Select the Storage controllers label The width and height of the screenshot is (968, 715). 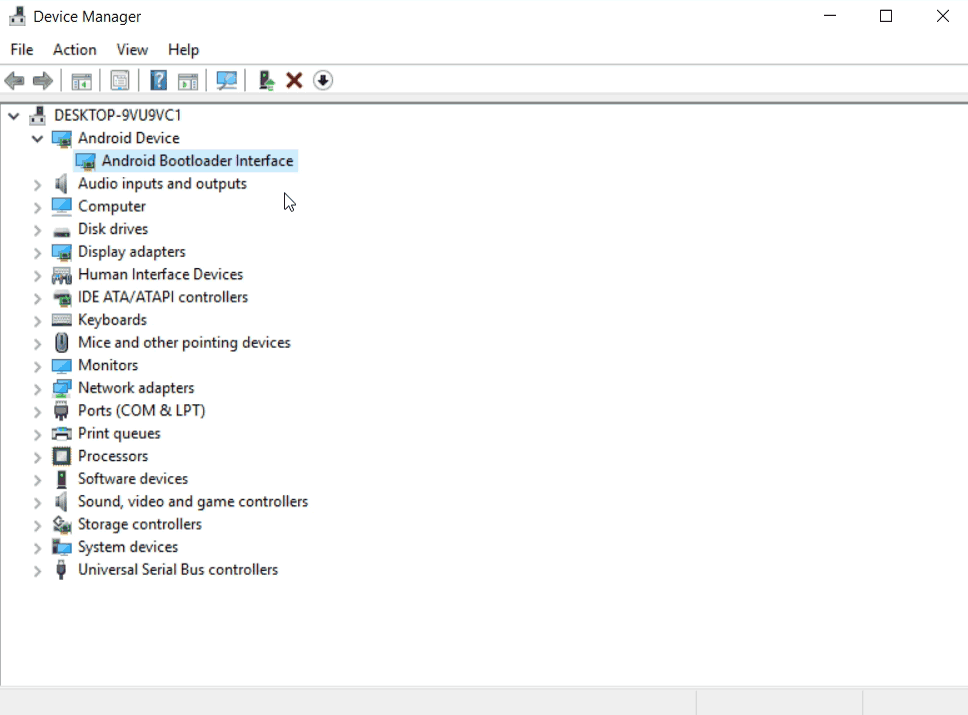(x=140, y=524)
